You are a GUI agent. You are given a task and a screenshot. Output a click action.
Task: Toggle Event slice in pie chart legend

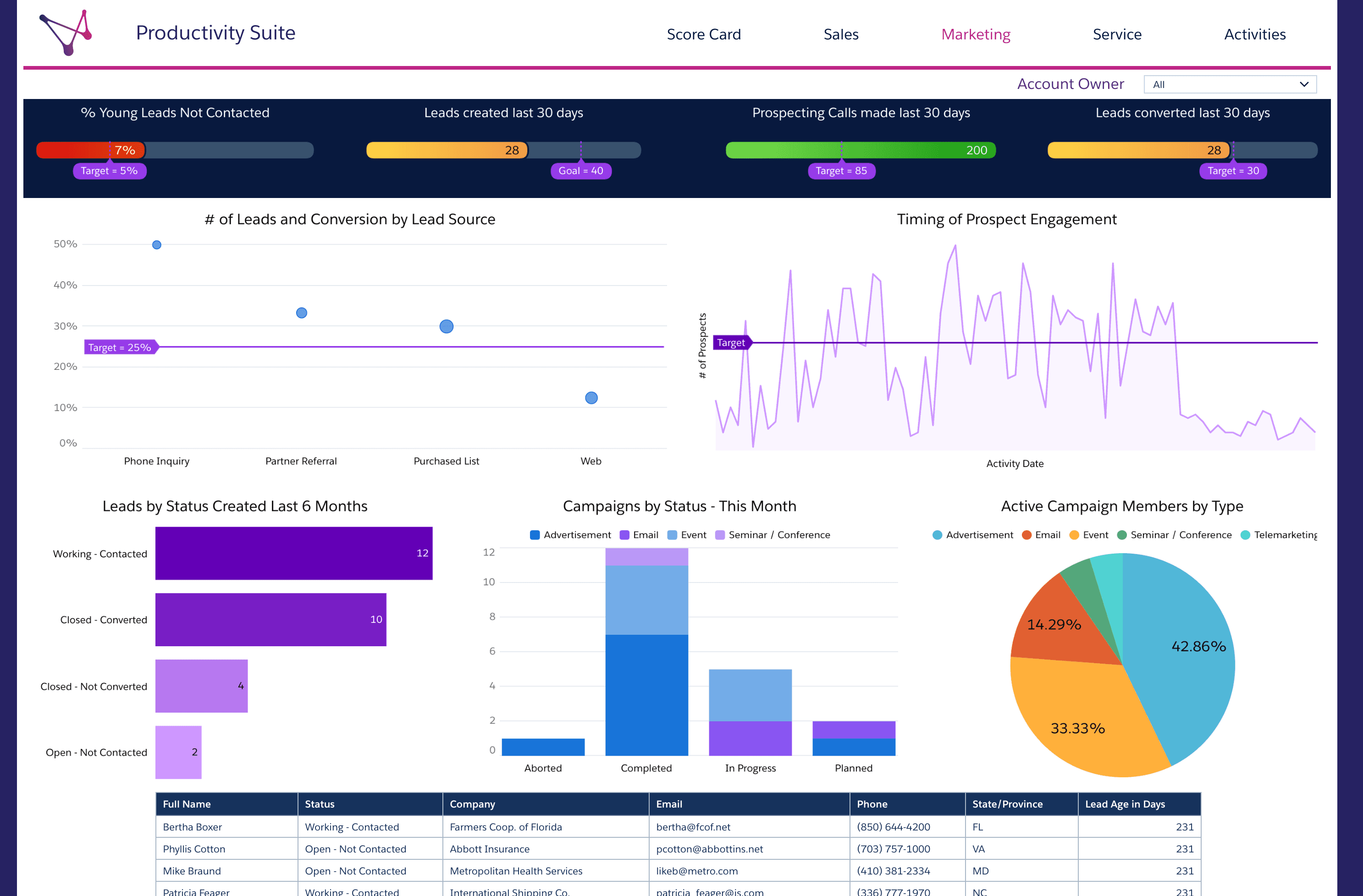click(1089, 535)
